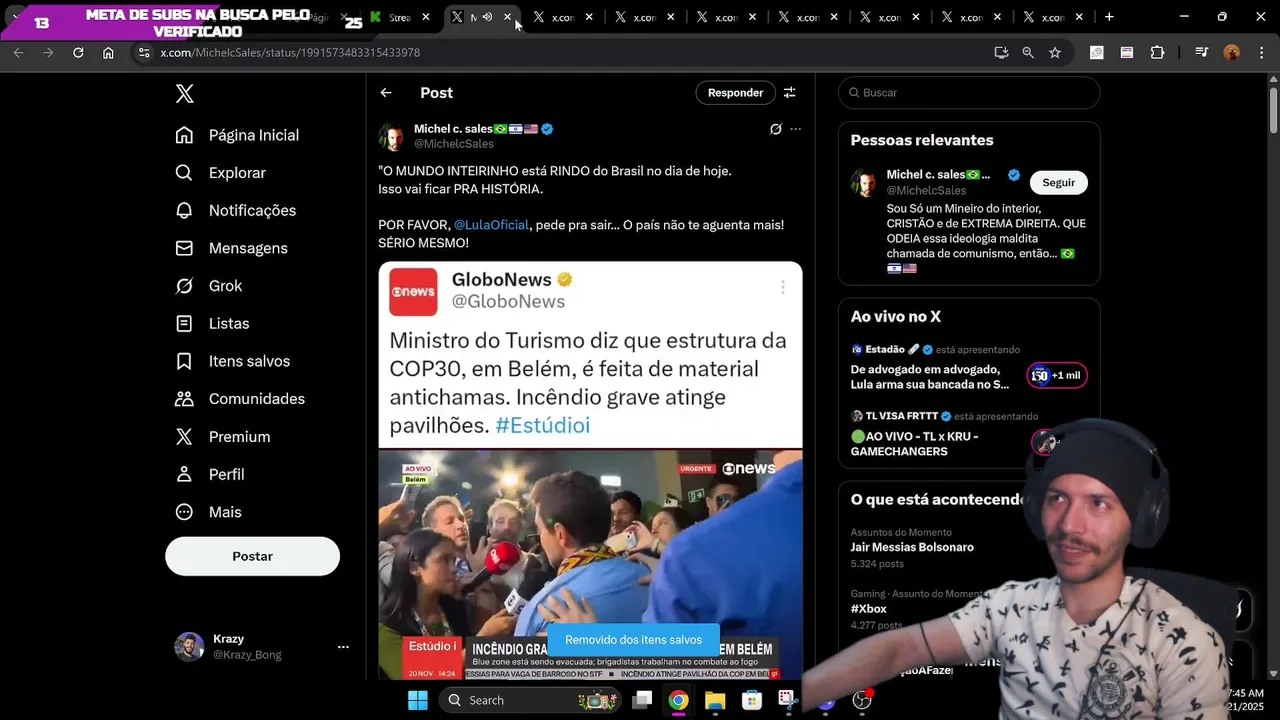The height and width of the screenshot is (720, 1280).
Task: Open the #Xbox trending topic
Action: (869, 609)
